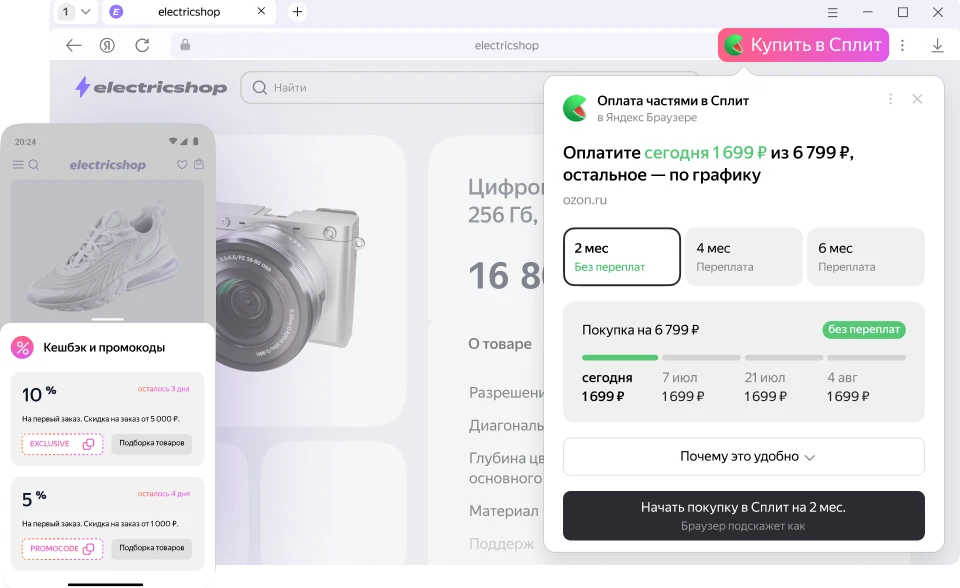Open browser toolbar kebab menu
Image resolution: width=960 pixels, height=588 pixels.
pos(902,45)
